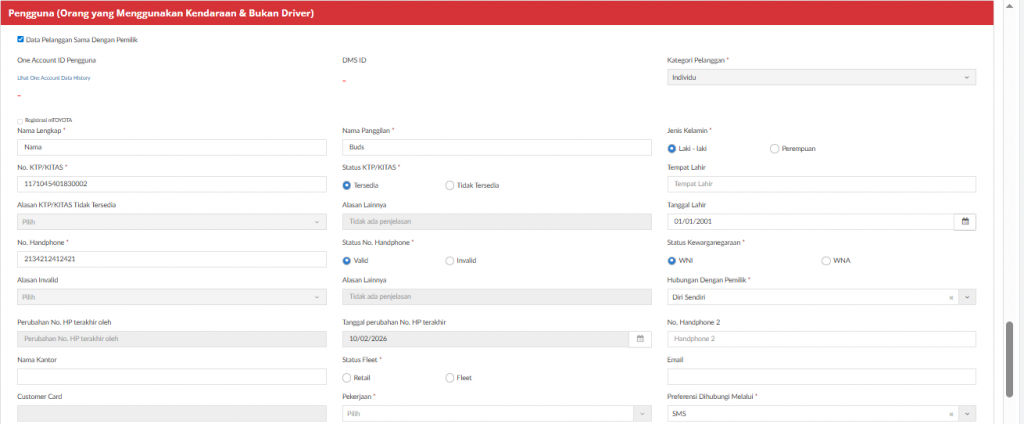Screen dimensions: 1024x424
Task: Tick the Registrasi mTOYOTA checkbox
Action: pyautogui.click(x=20, y=120)
